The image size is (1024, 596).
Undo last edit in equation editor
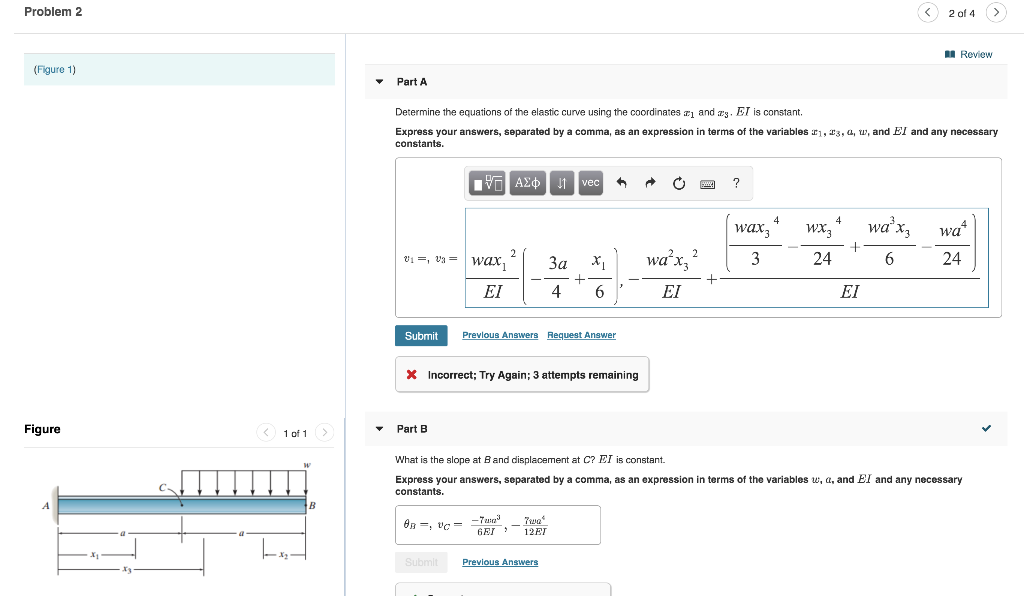coord(622,183)
